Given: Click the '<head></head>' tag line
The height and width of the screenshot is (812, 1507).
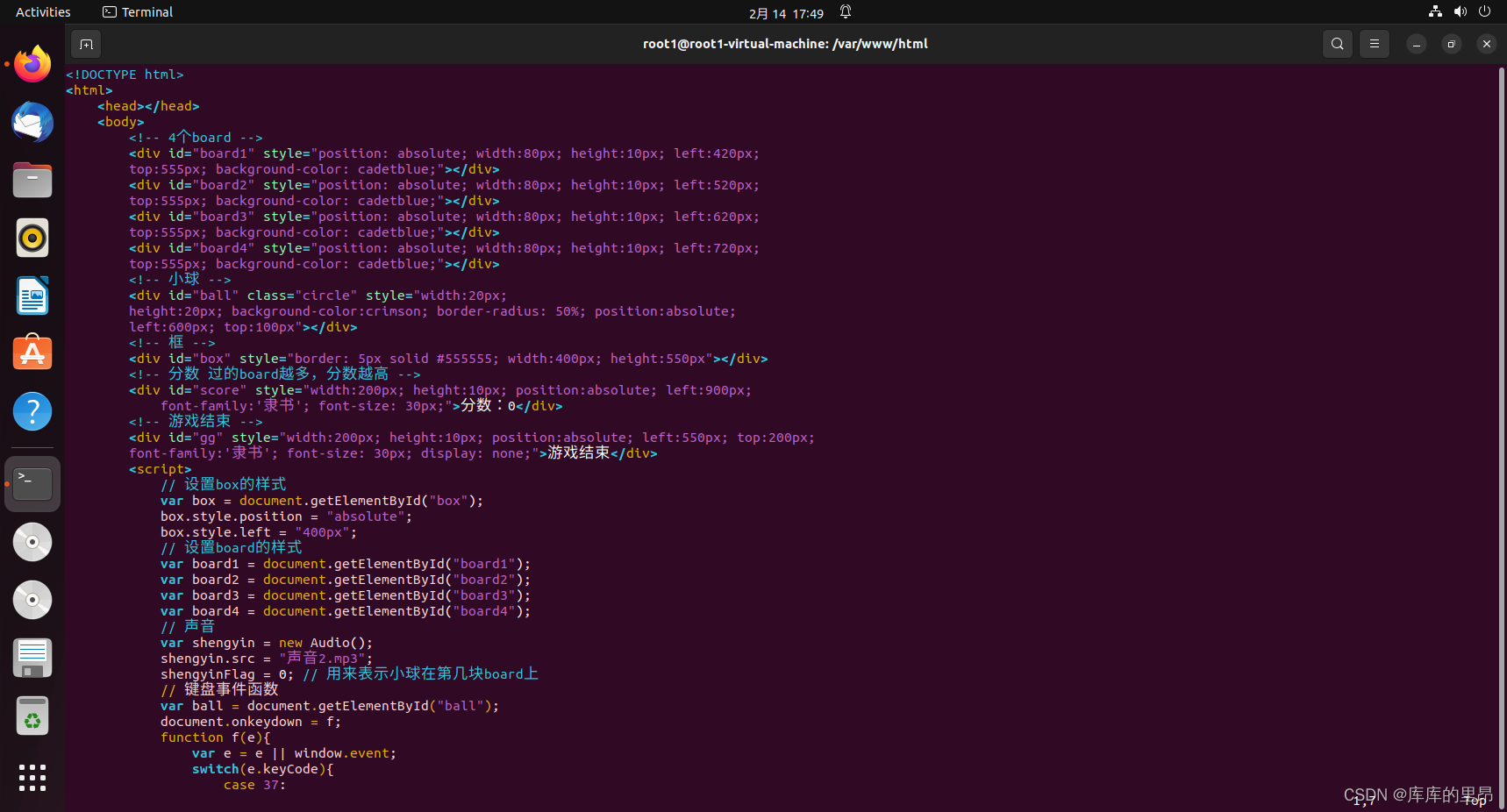Looking at the screenshot, I should point(148,106).
